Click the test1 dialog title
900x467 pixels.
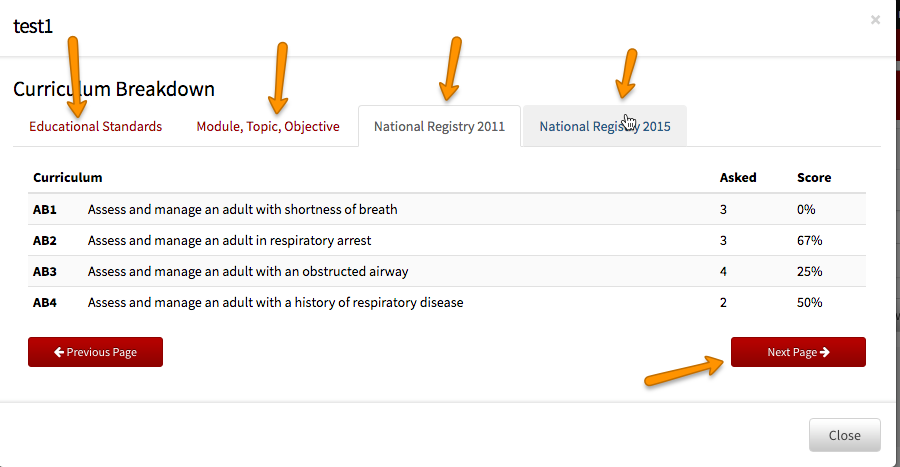33,26
